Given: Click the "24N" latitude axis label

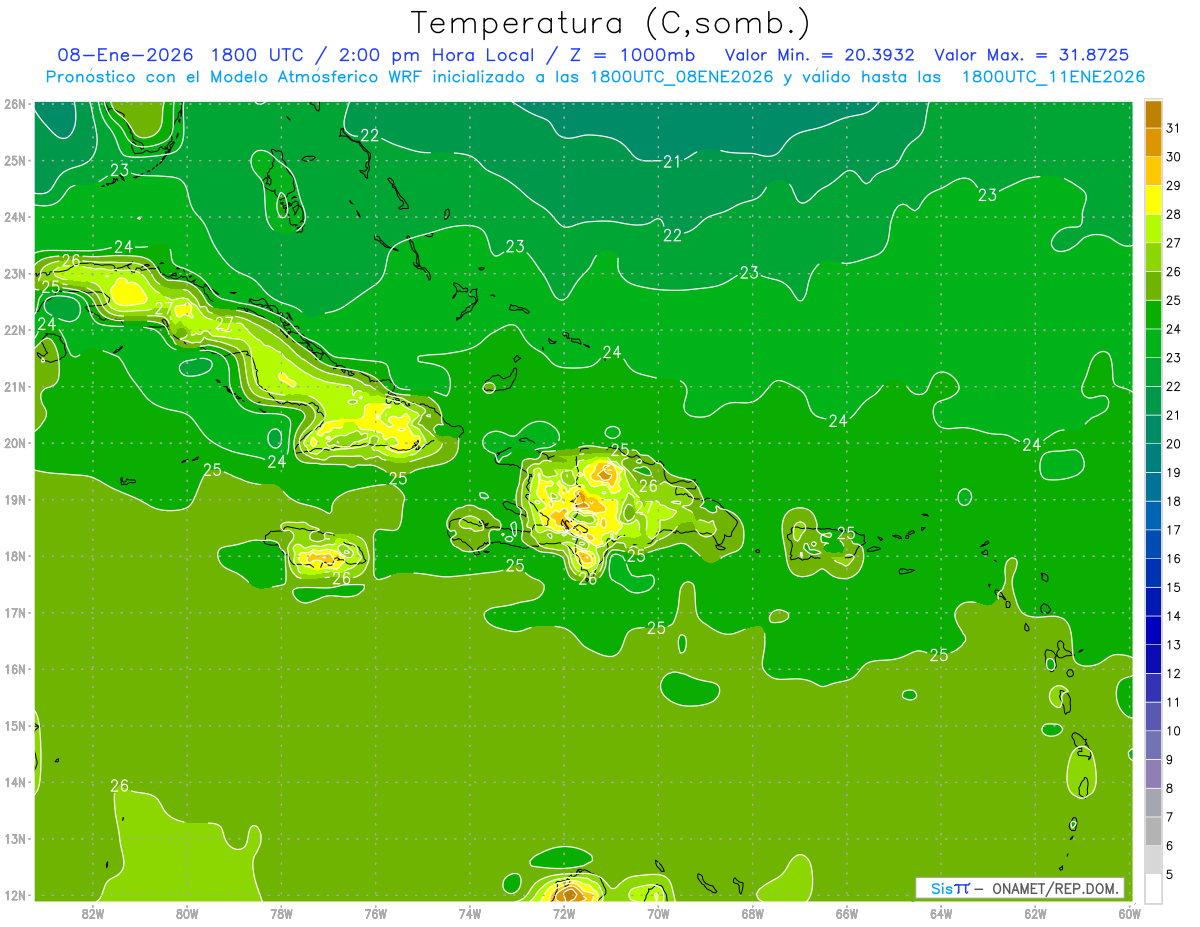Looking at the screenshot, I should coord(14,217).
